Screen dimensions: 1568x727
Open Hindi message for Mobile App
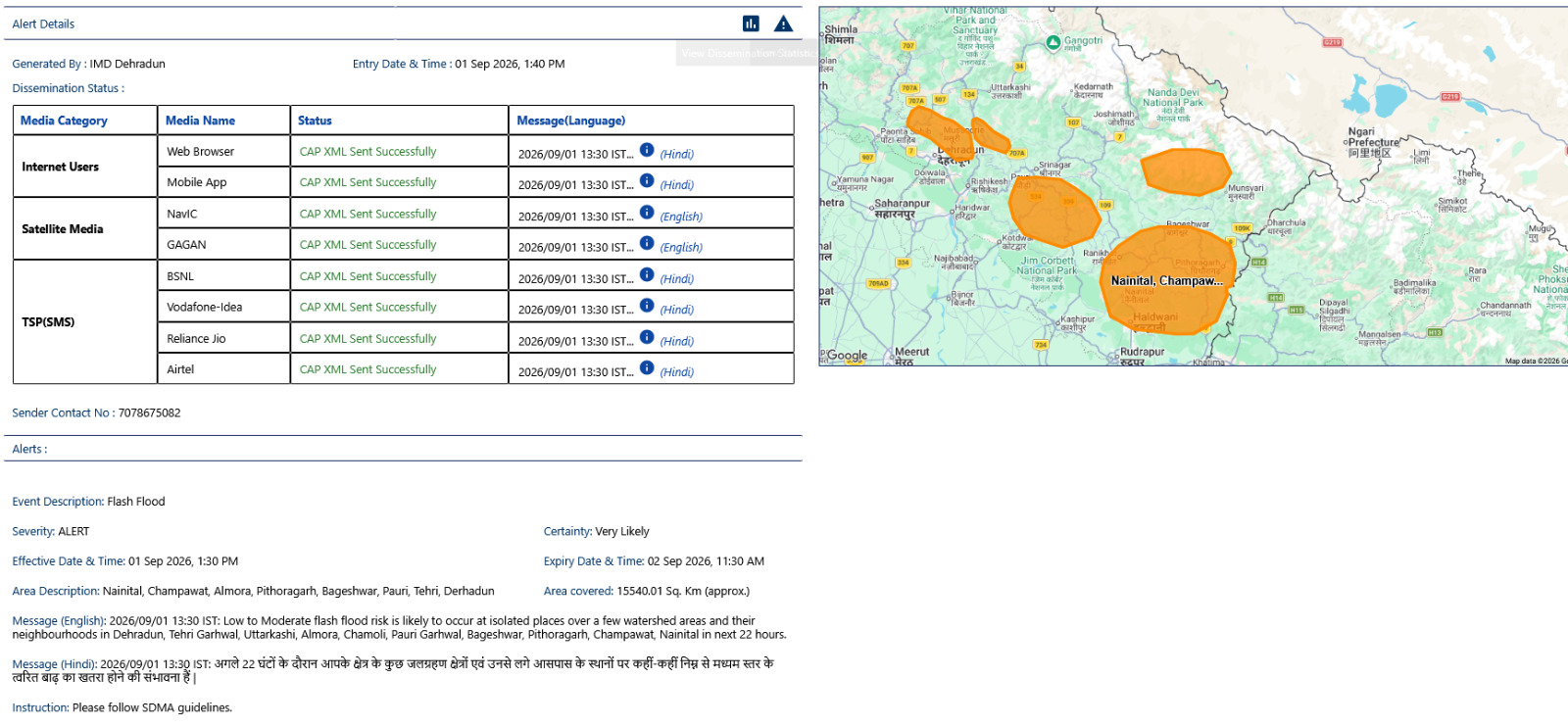[x=677, y=185]
